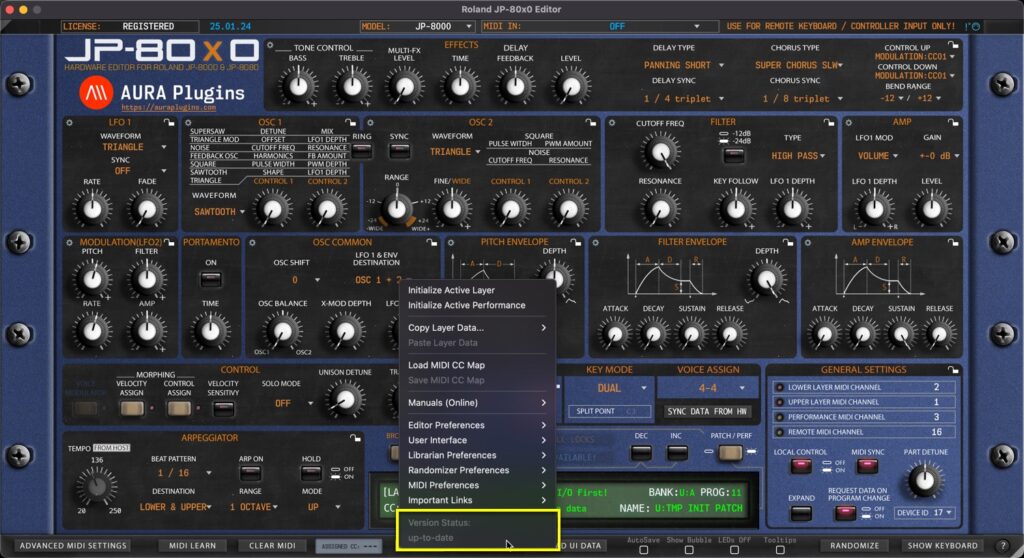The height and width of the screenshot is (558, 1024).
Task: Check the LEDs Off checkbox
Action: pos(735,550)
